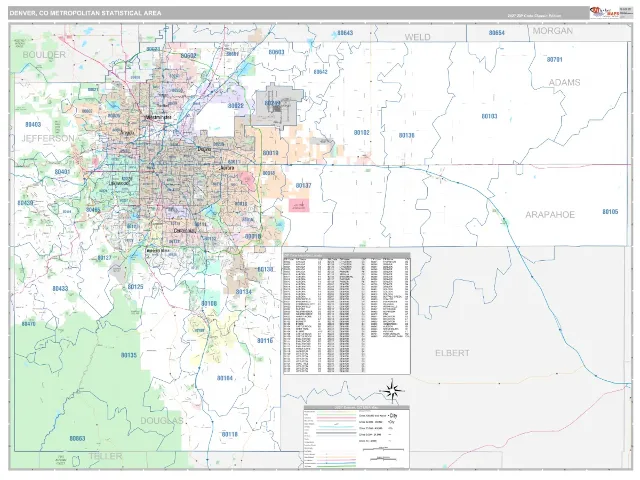The height and width of the screenshot is (480, 640).
Task: Click ZIP code 80103 label
Action: point(489,116)
